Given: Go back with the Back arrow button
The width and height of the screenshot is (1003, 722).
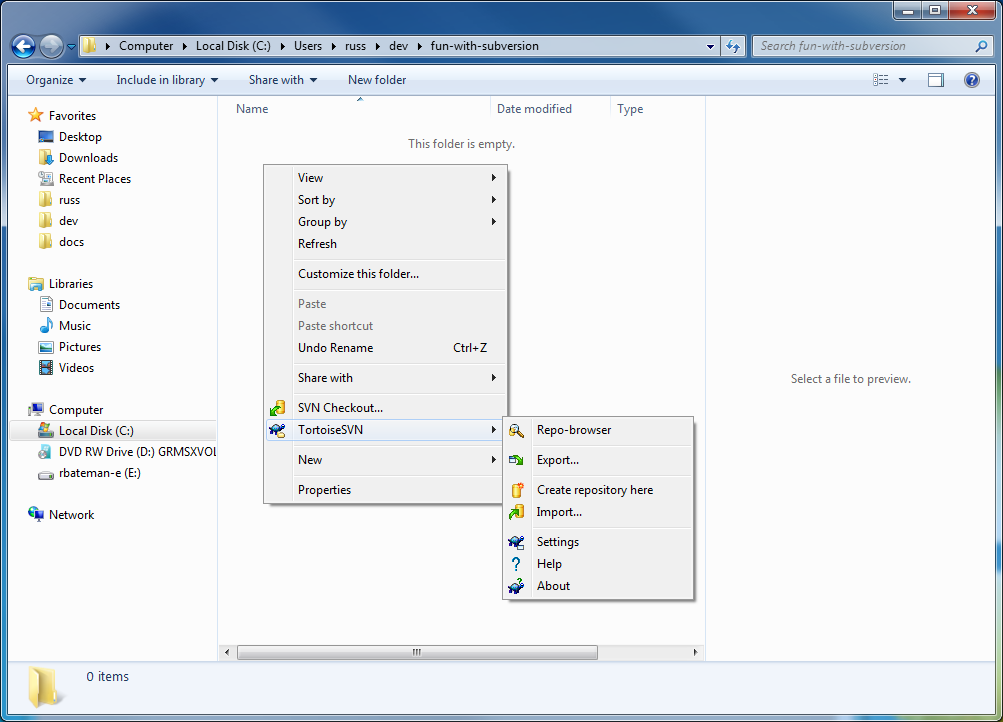Looking at the screenshot, I should coord(24,46).
